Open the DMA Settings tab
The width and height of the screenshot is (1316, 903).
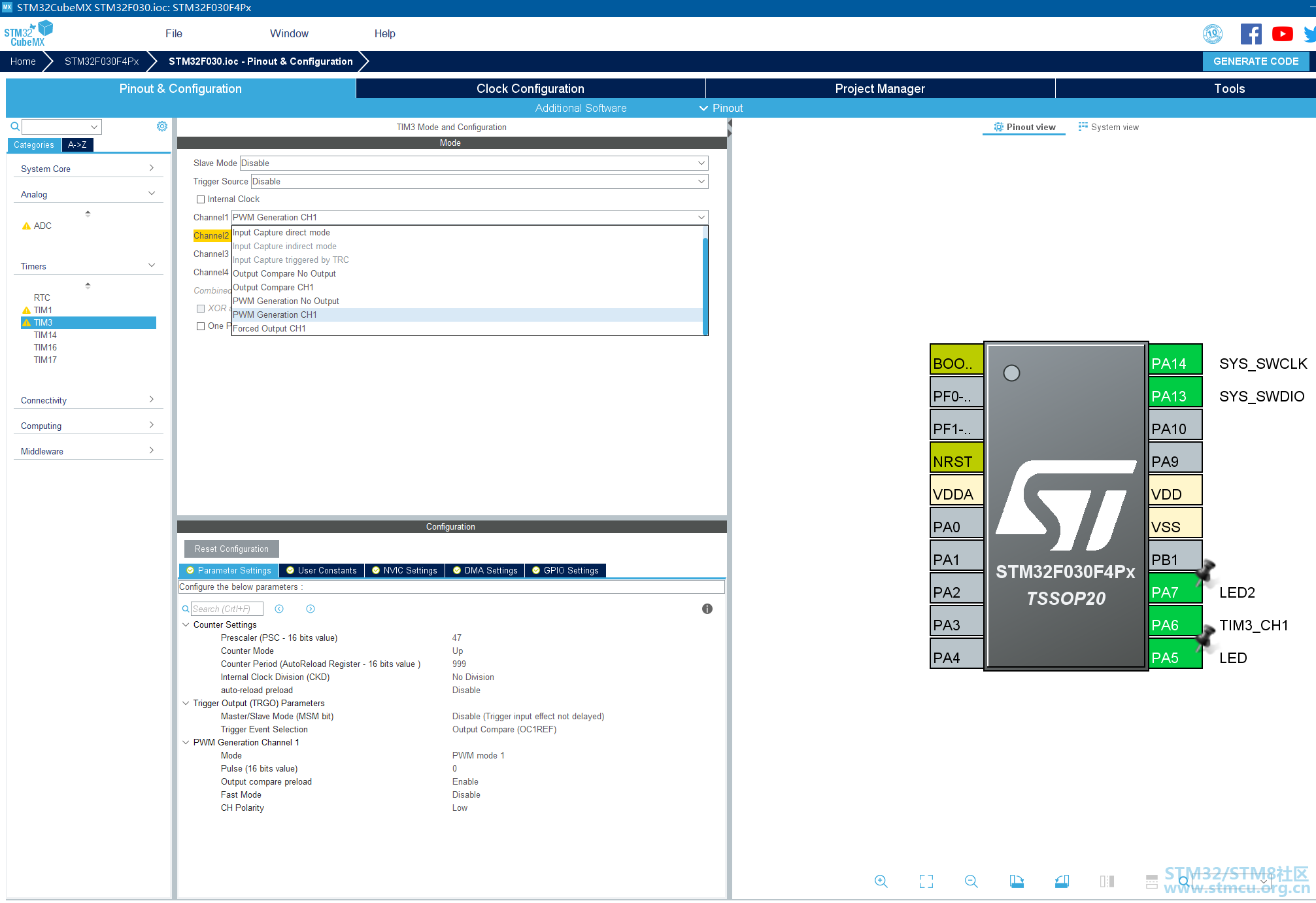pos(485,571)
